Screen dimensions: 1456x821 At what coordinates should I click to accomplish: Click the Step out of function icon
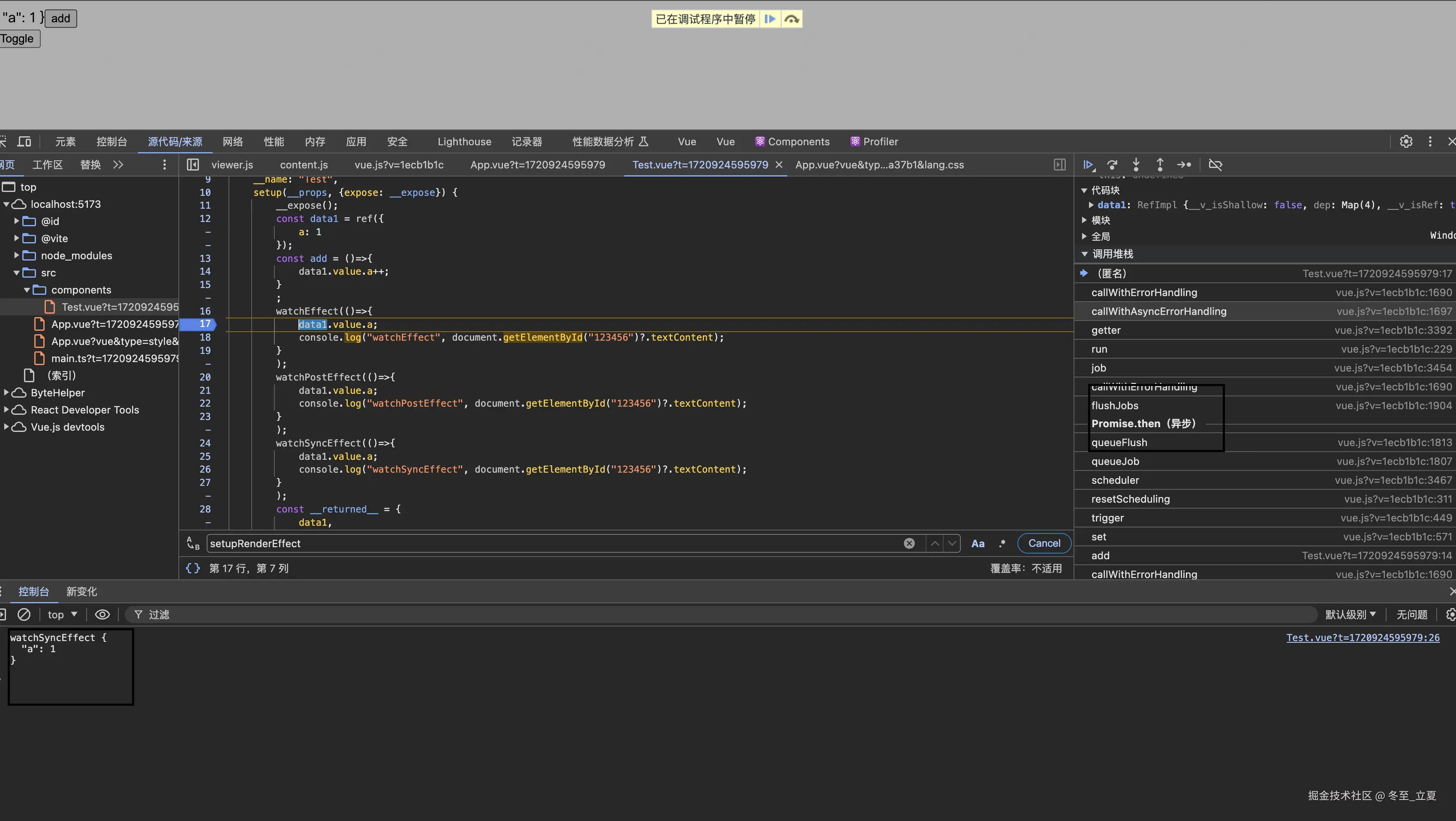click(1160, 165)
